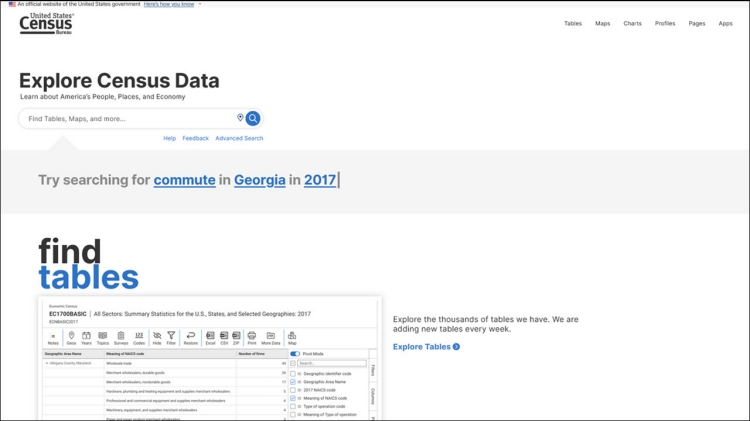This screenshot has height=421, width=750.
Task: Check the Type of operation code box
Action: point(293,406)
